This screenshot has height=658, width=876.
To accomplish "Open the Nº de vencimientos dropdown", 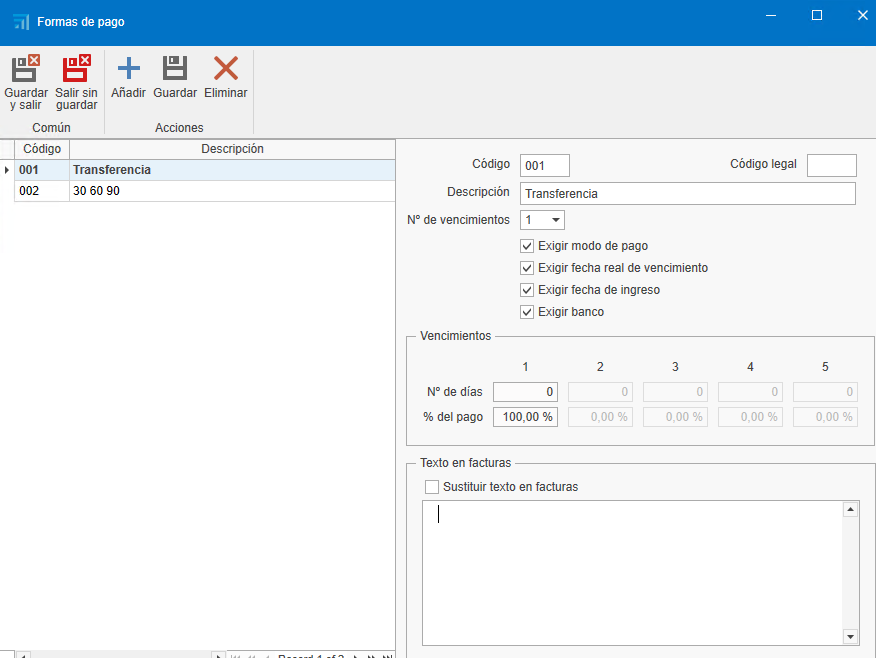I will coord(555,220).
